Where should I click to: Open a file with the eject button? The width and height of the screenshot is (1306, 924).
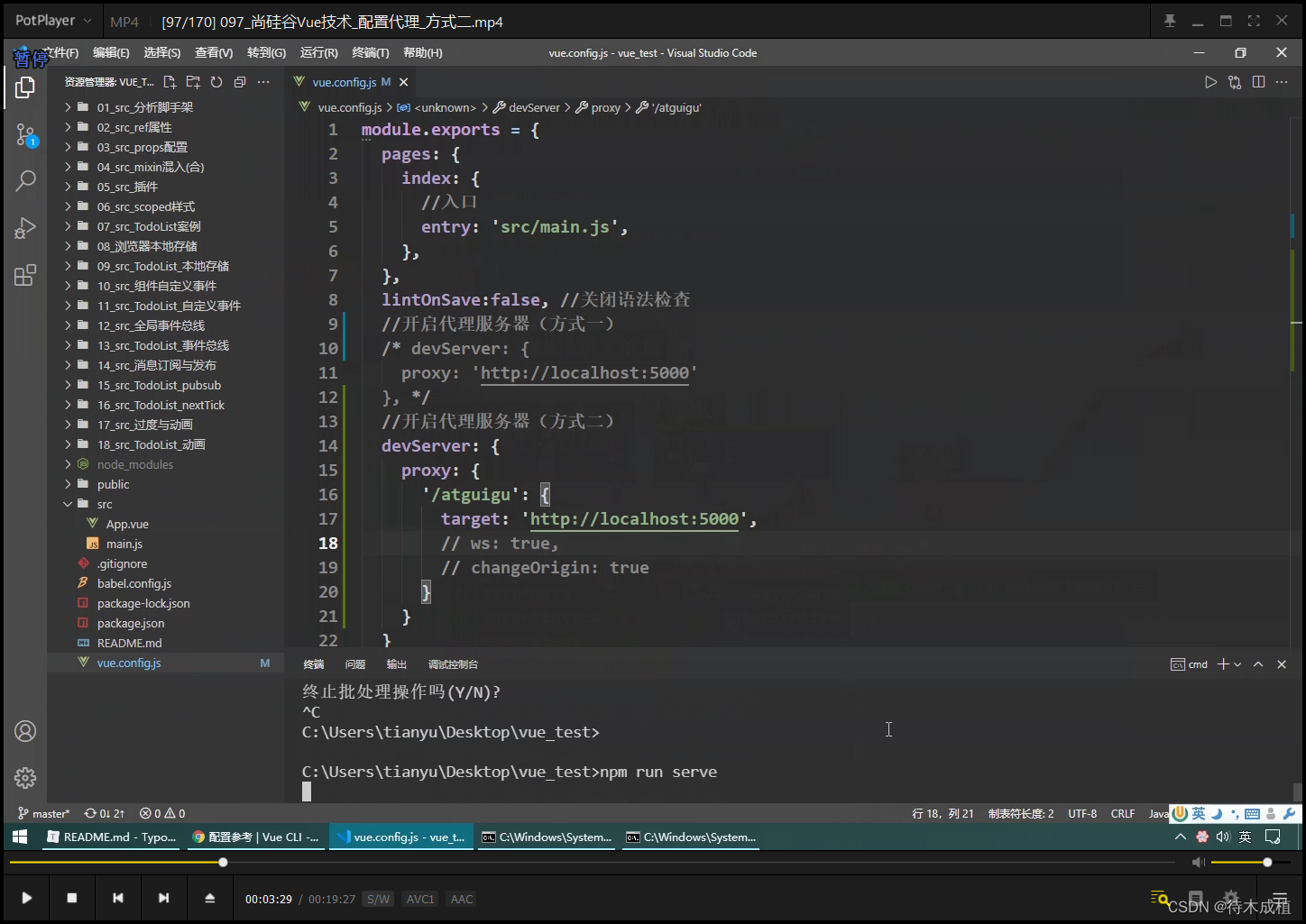[209, 898]
